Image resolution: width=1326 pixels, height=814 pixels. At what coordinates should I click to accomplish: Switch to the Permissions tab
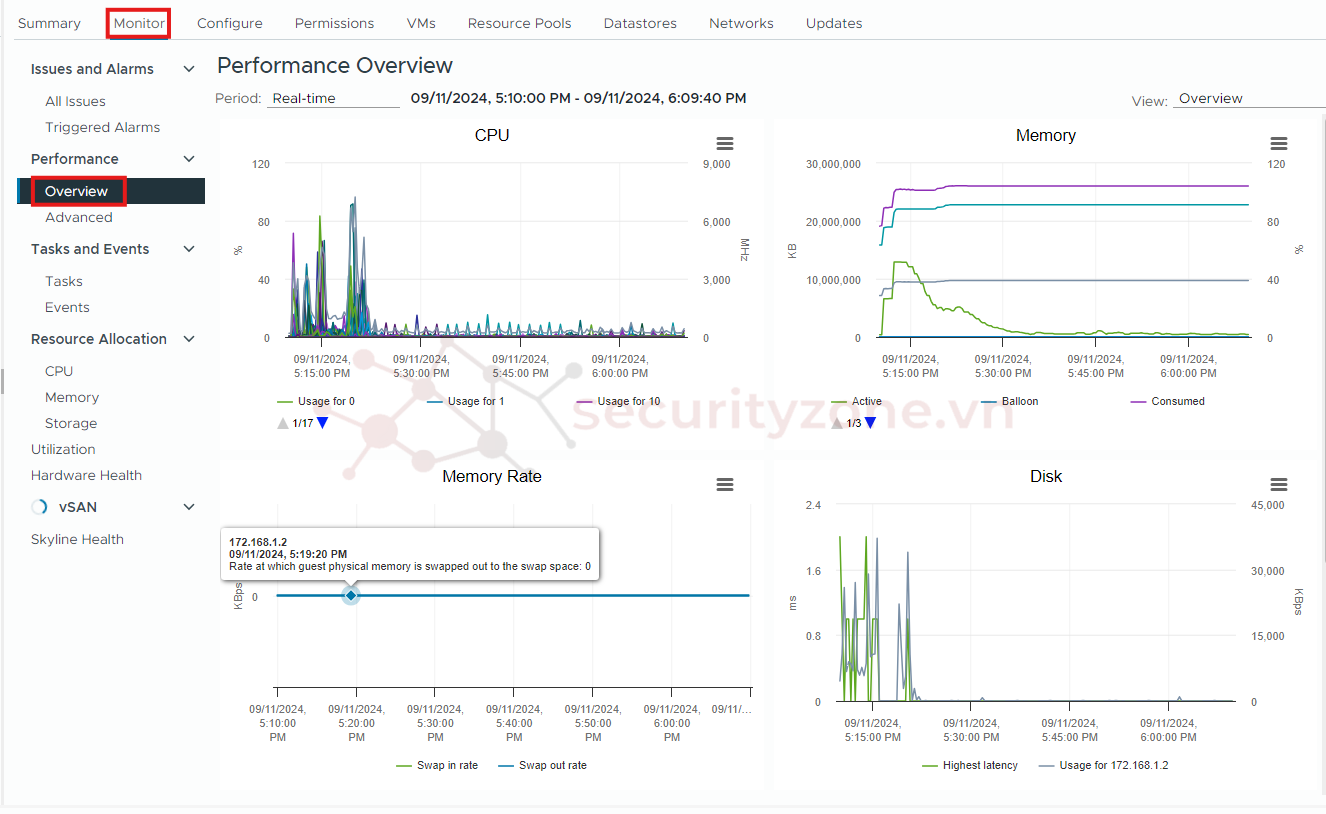(x=334, y=23)
